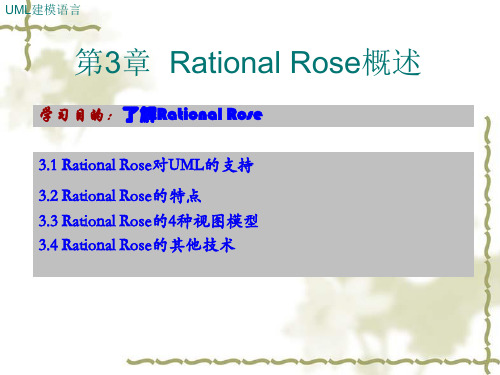Open the 3.3 Rational Rose的4种视图模型 link
The width and height of the screenshot is (500, 375).
click(148, 221)
